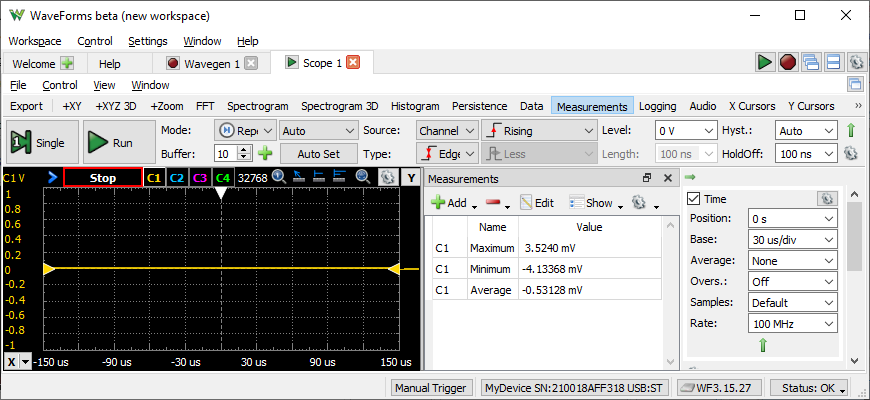The width and height of the screenshot is (870, 400).
Task: Open the Workspace menu
Action: pos(35,41)
